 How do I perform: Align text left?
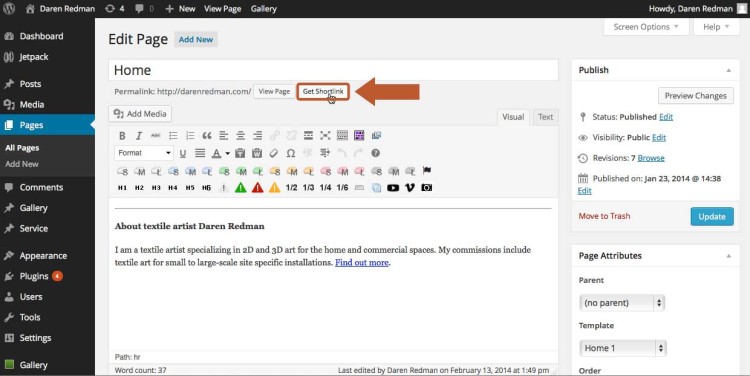[x=223, y=136]
